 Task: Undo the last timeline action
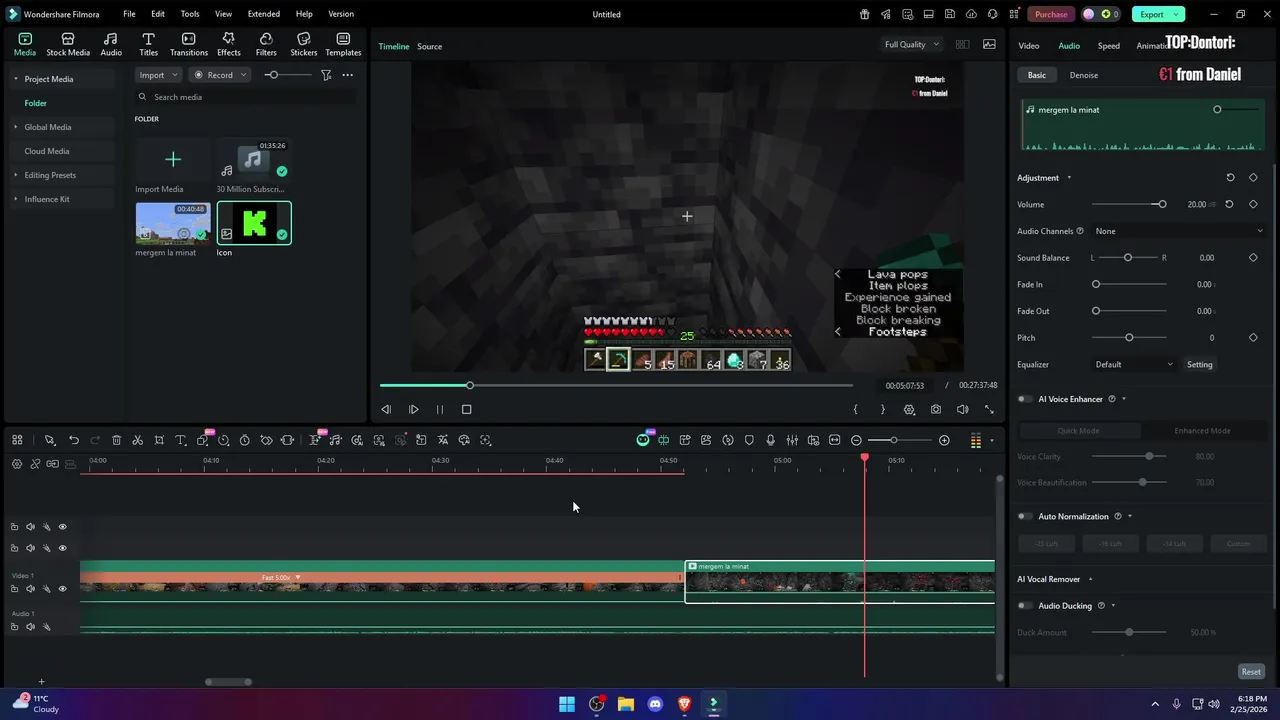[74, 440]
